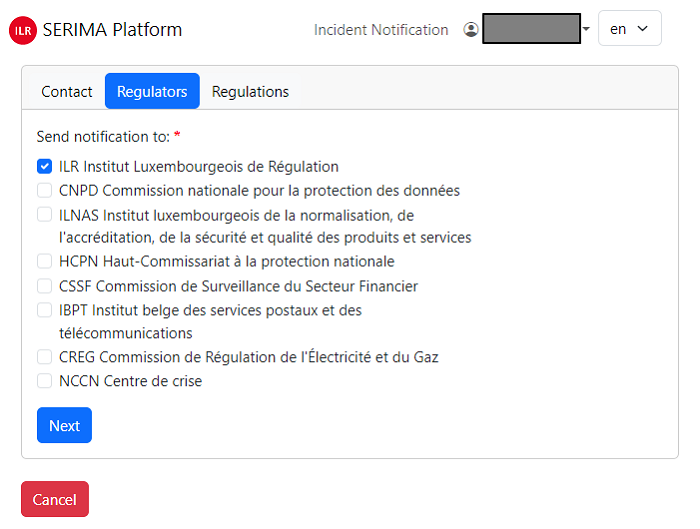
Task: Click the blue Next button
Action: (64, 425)
